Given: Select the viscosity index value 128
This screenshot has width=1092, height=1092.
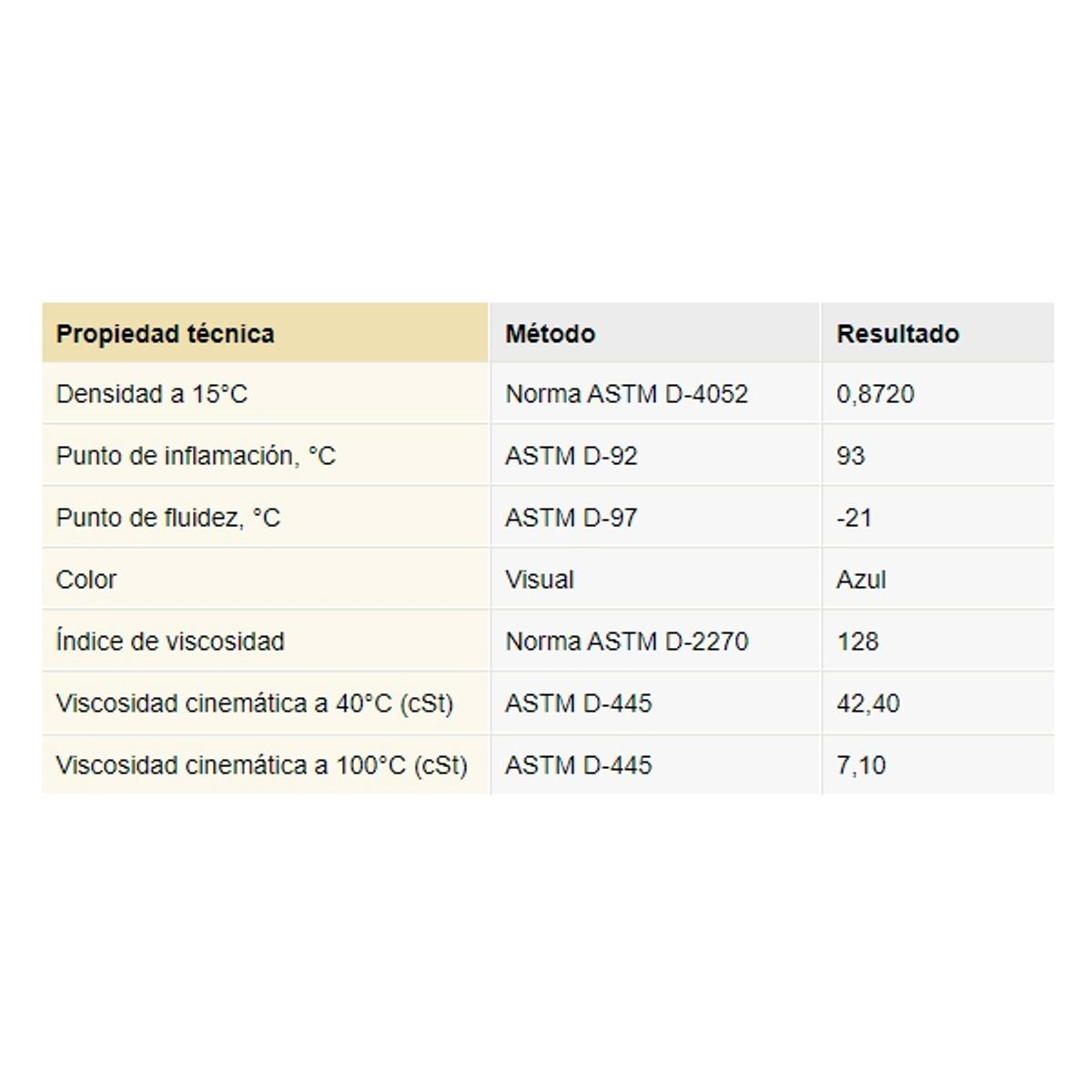Looking at the screenshot, I should [x=857, y=642].
